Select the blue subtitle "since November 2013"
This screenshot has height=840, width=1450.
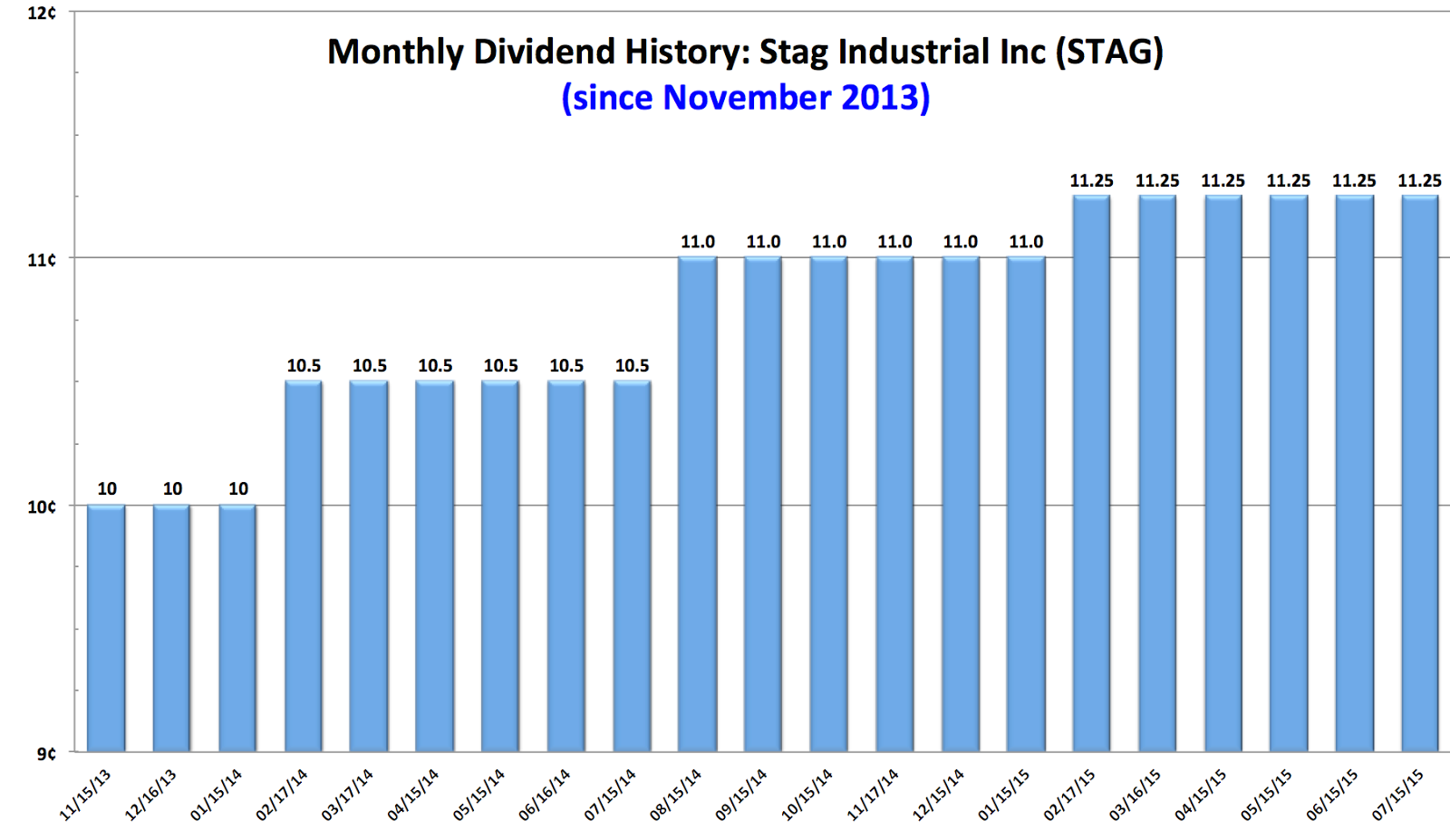click(746, 98)
